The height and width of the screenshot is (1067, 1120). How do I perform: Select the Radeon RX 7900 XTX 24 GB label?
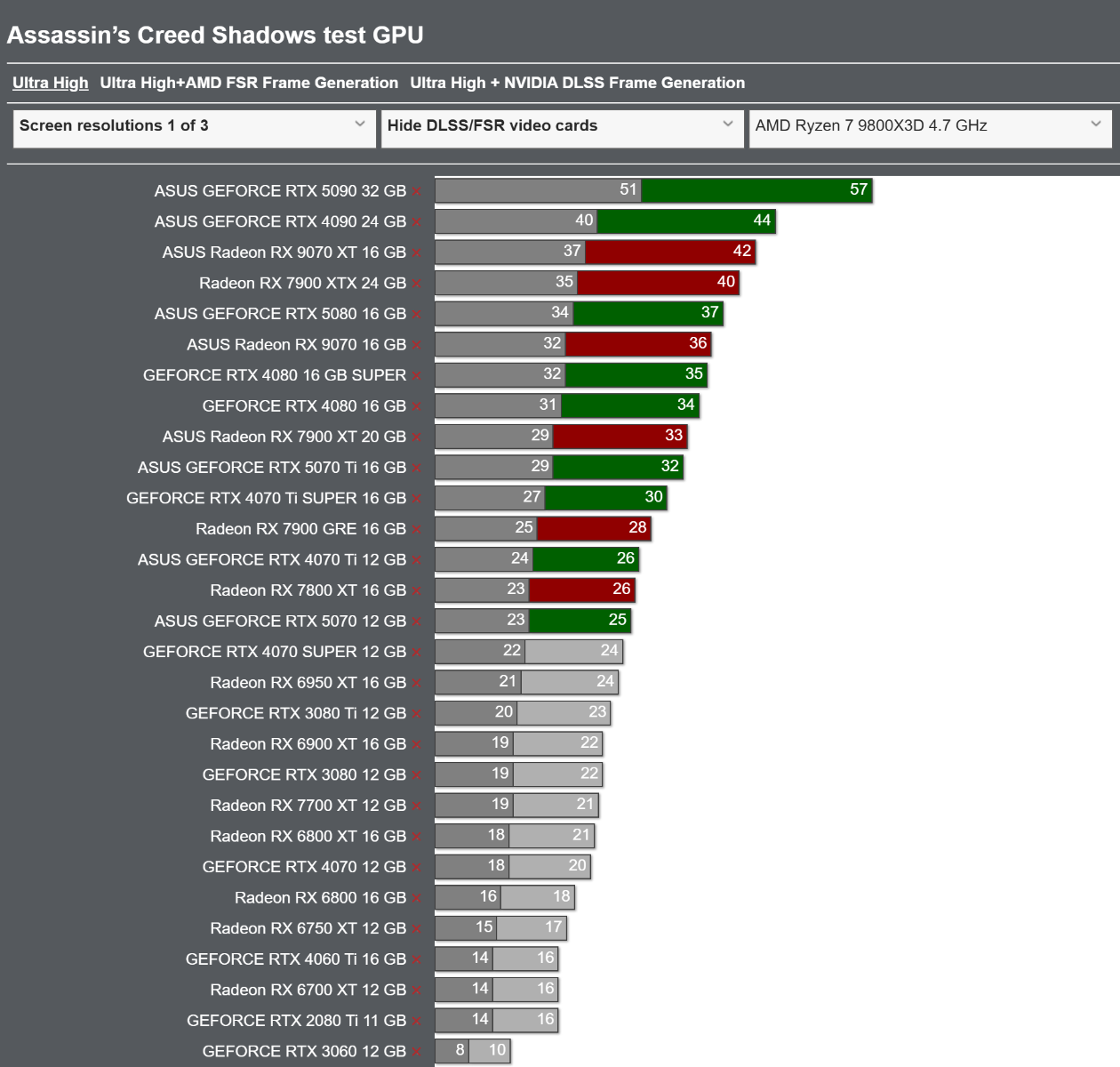tap(302, 284)
